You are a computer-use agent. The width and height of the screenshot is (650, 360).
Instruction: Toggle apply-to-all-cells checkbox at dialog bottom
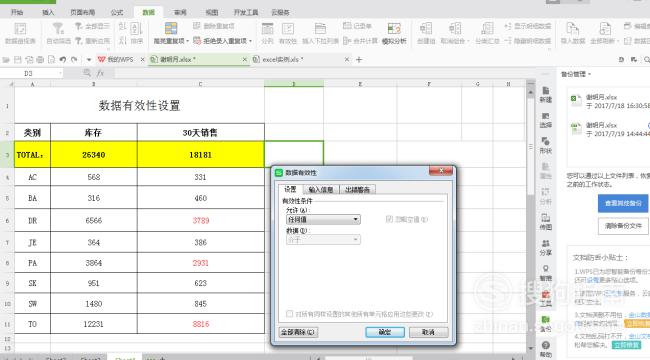coord(289,314)
